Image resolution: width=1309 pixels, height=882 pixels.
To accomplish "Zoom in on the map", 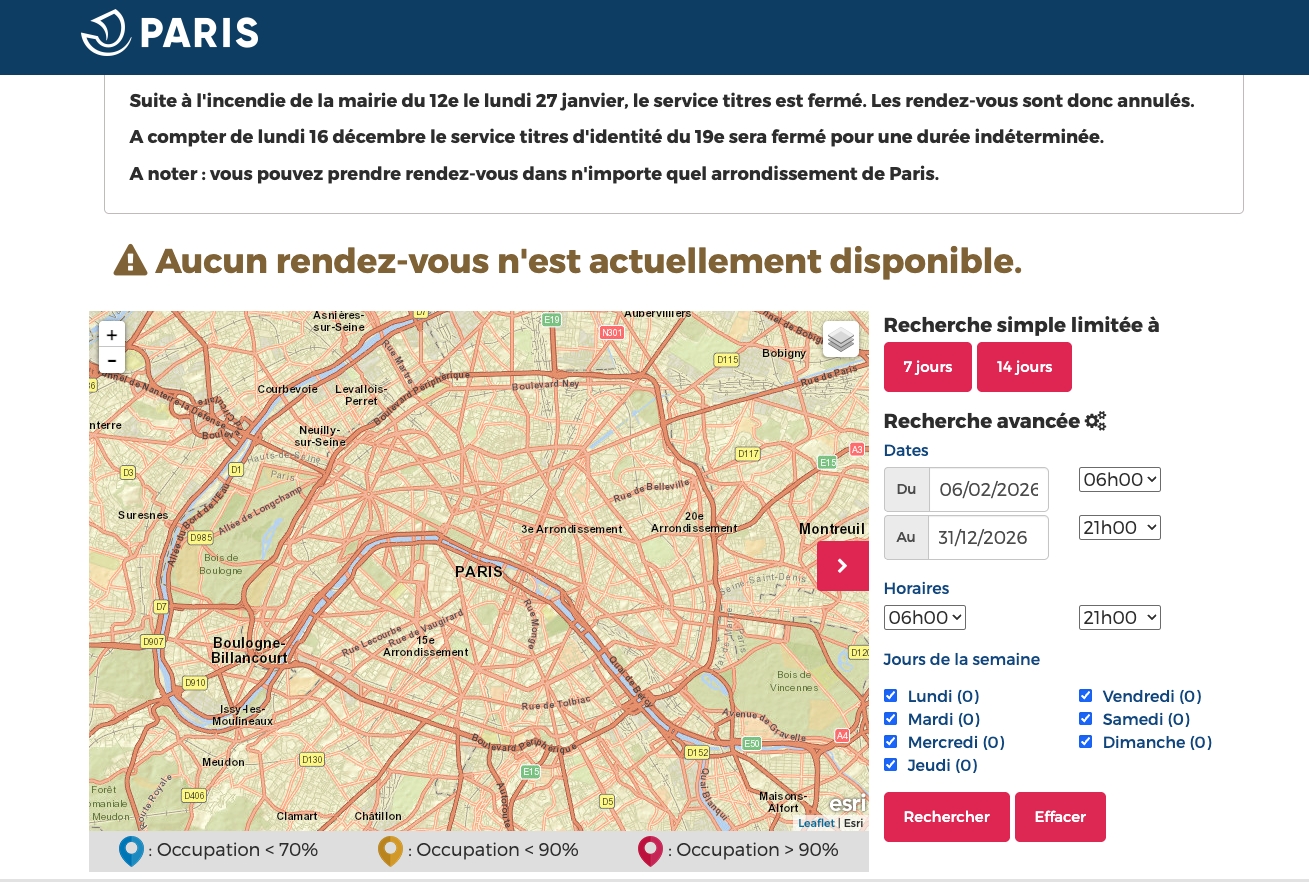I will [x=112, y=334].
